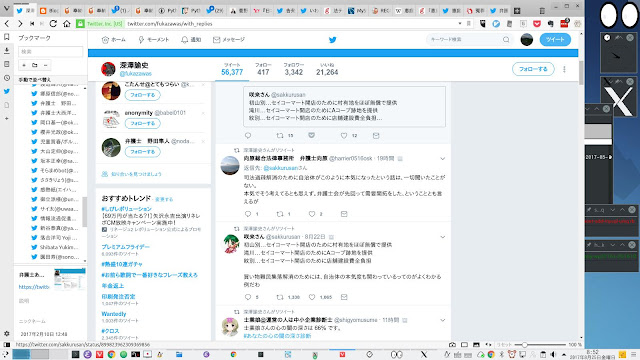Click the bookmarks list vertical scrollbar

click(84, 212)
